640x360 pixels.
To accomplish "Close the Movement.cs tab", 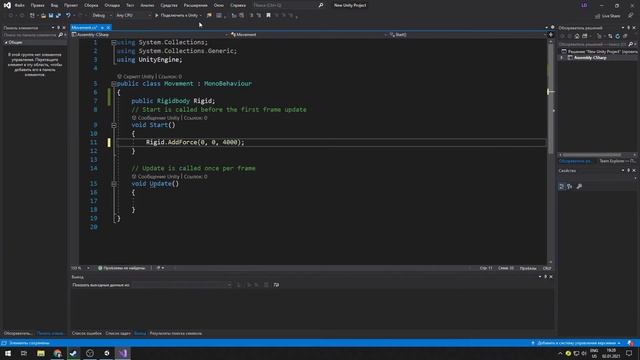I will [108, 27].
